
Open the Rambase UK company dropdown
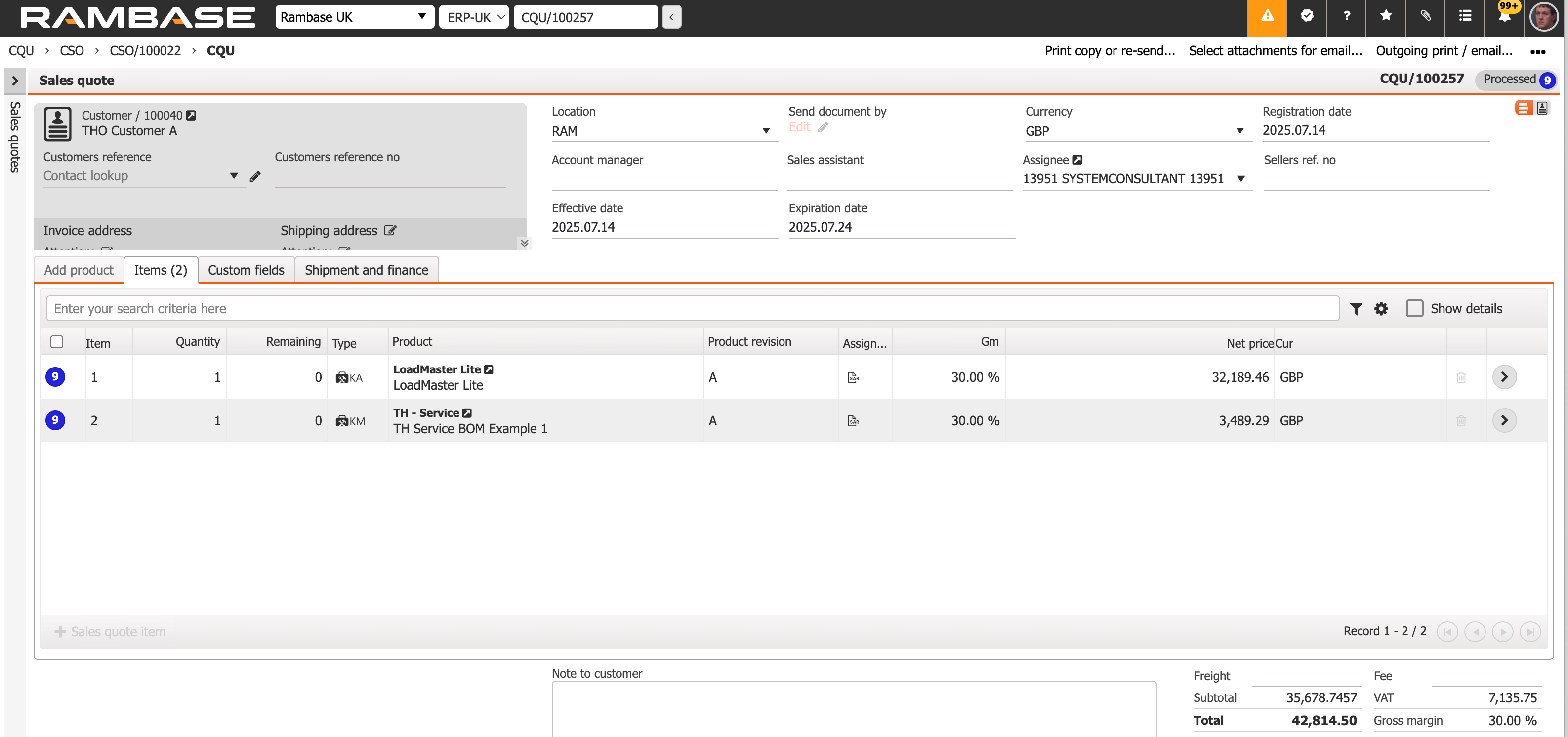coord(354,17)
